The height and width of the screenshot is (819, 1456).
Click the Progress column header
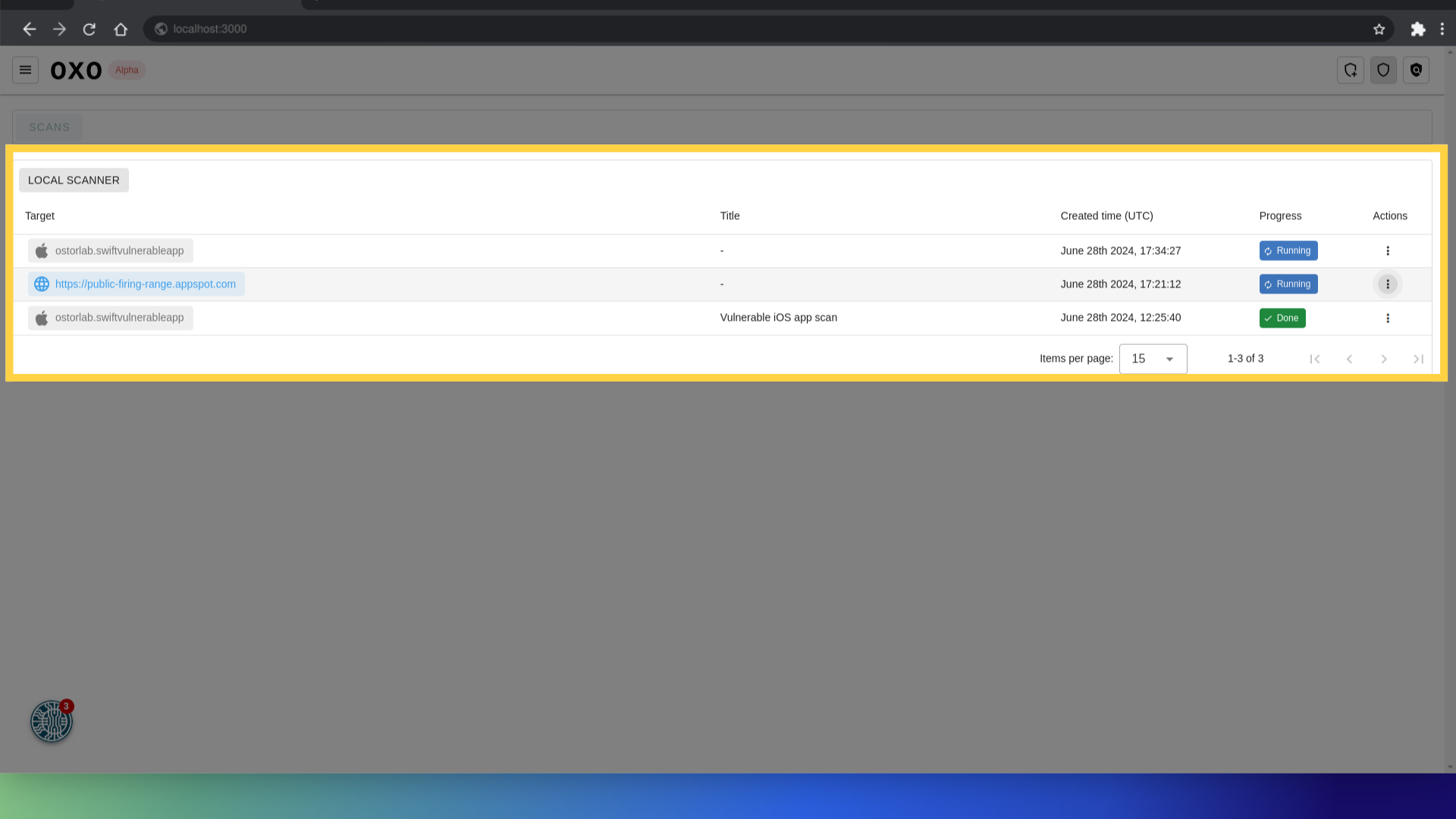point(1280,215)
